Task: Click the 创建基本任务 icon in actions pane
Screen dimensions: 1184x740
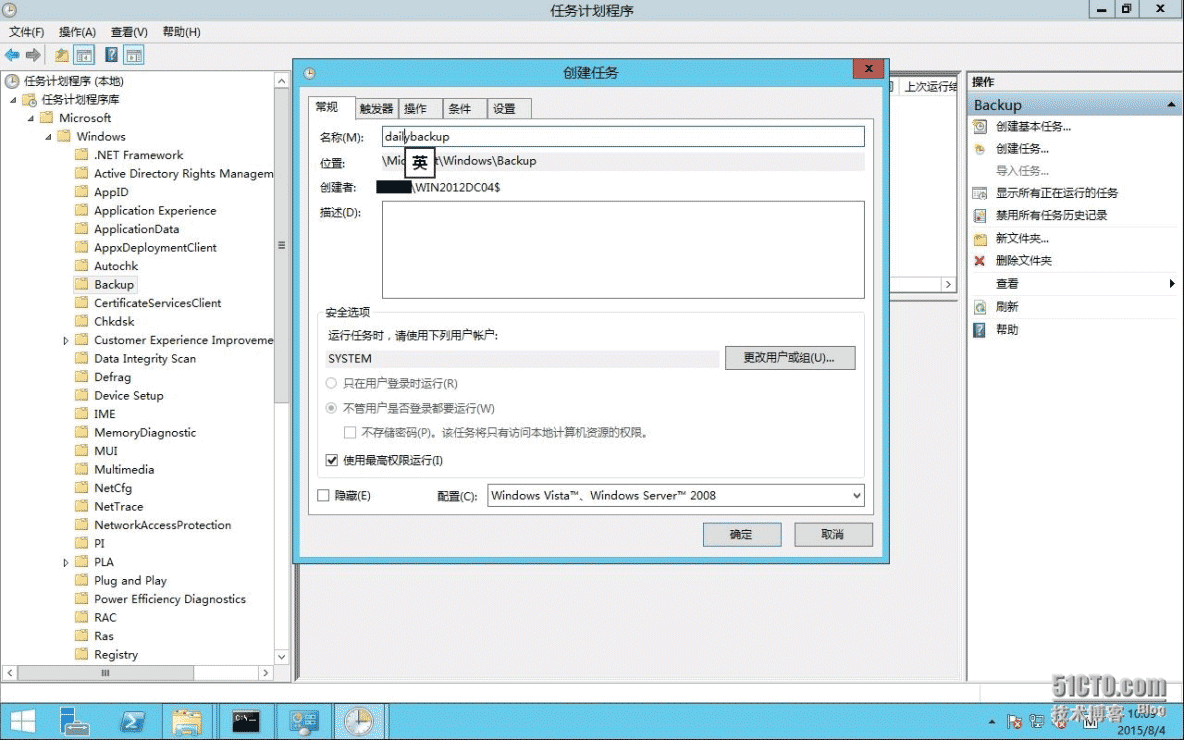Action: pos(980,127)
